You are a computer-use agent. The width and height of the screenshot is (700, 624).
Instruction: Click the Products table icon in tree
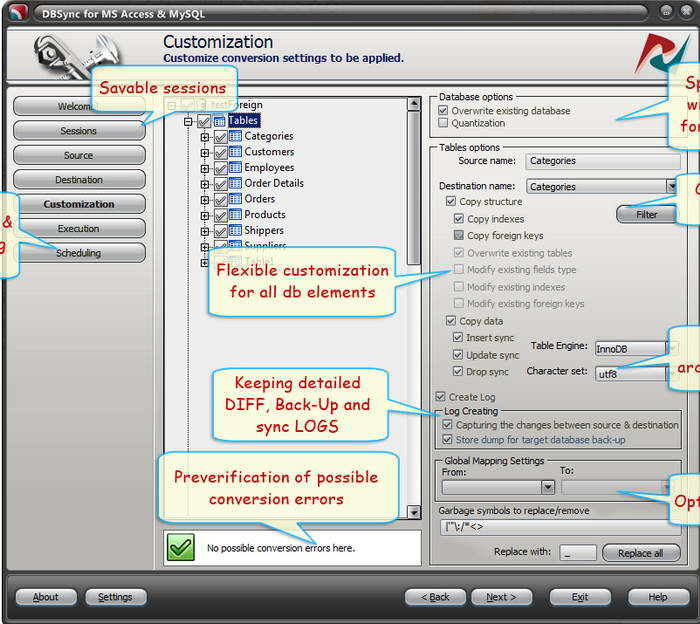(x=235, y=214)
